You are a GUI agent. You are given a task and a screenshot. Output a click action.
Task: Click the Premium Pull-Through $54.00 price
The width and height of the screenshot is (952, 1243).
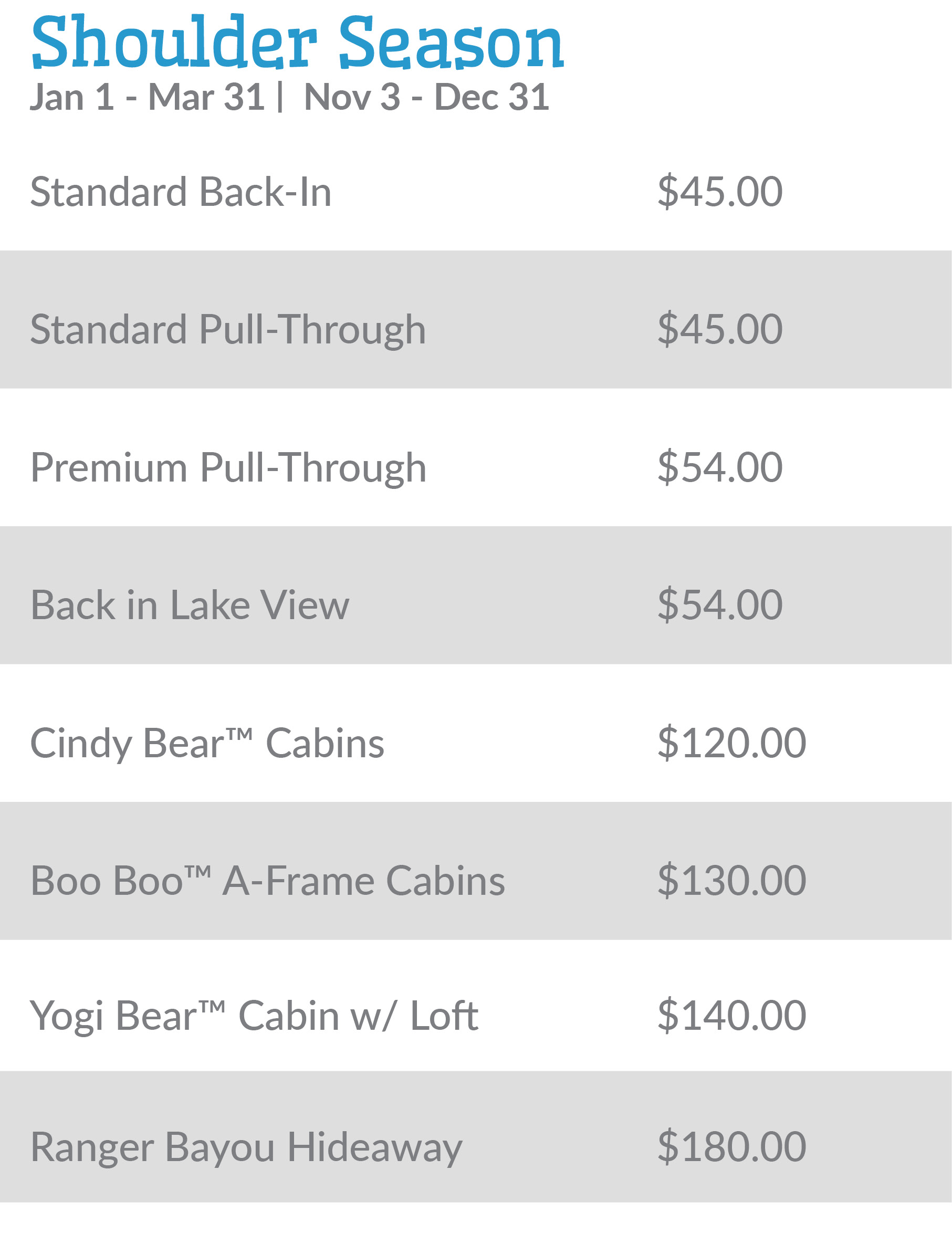pyautogui.click(x=720, y=468)
